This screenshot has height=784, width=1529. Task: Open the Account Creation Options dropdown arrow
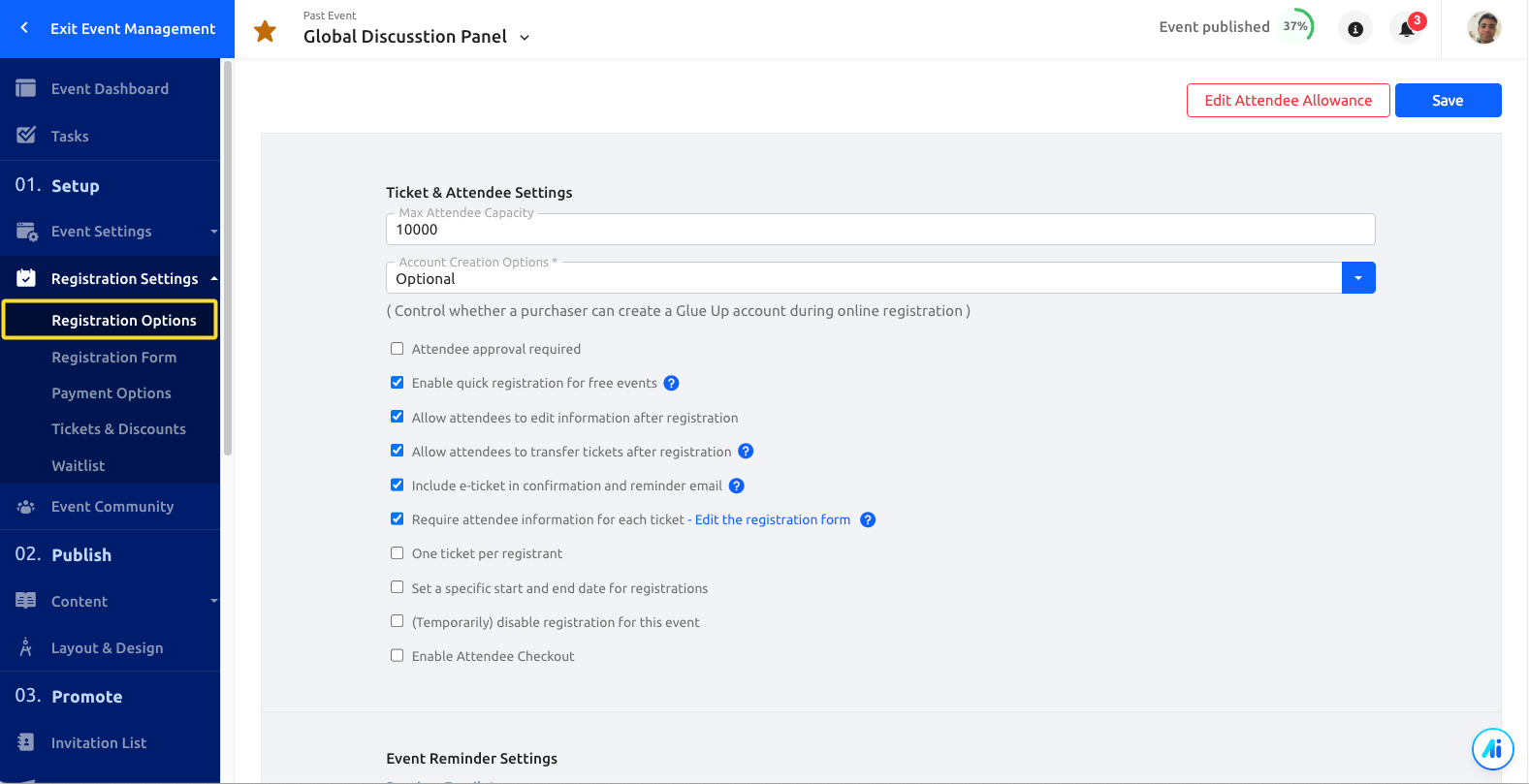pyautogui.click(x=1358, y=278)
